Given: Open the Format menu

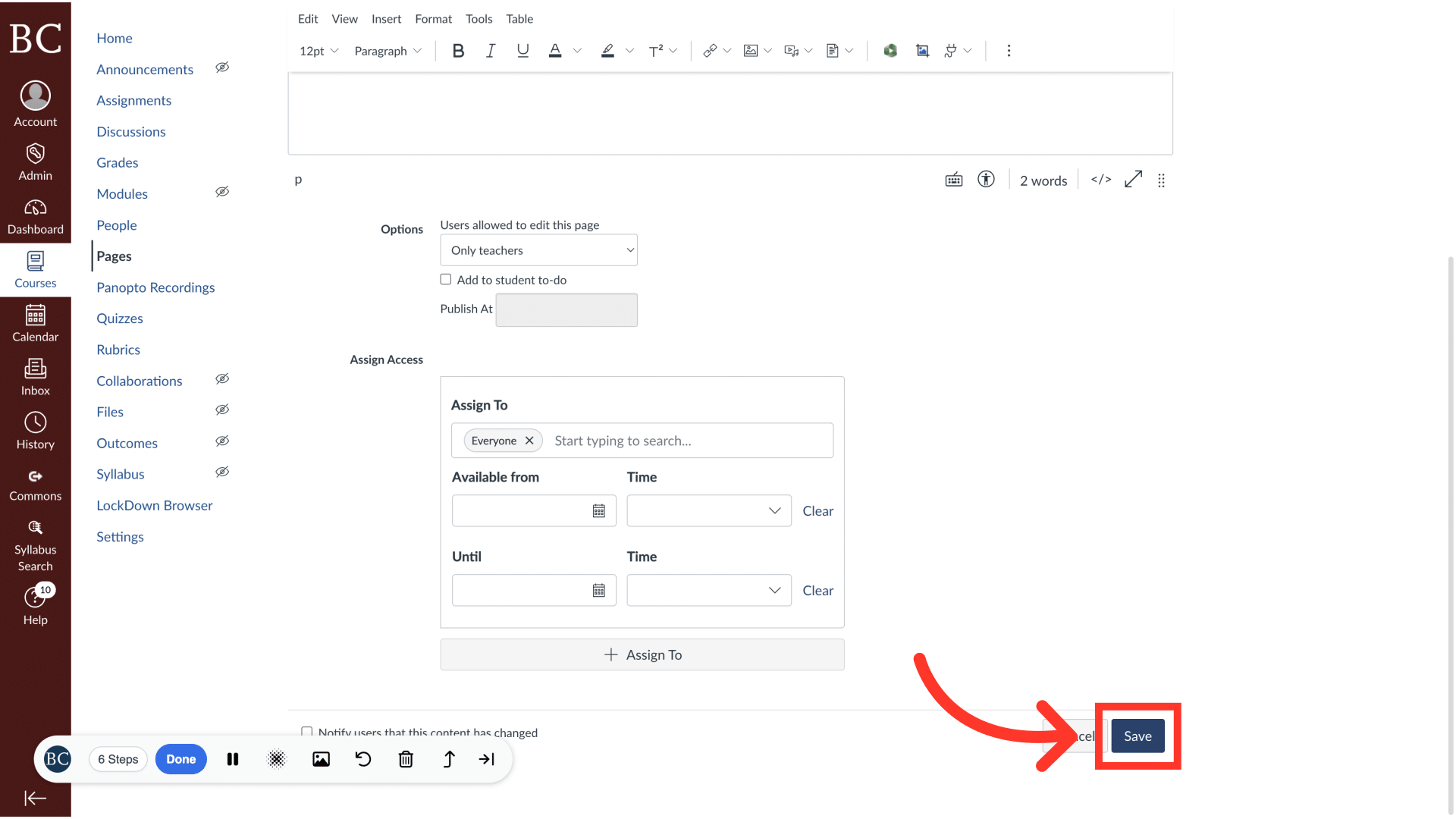Looking at the screenshot, I should point(433,19).
